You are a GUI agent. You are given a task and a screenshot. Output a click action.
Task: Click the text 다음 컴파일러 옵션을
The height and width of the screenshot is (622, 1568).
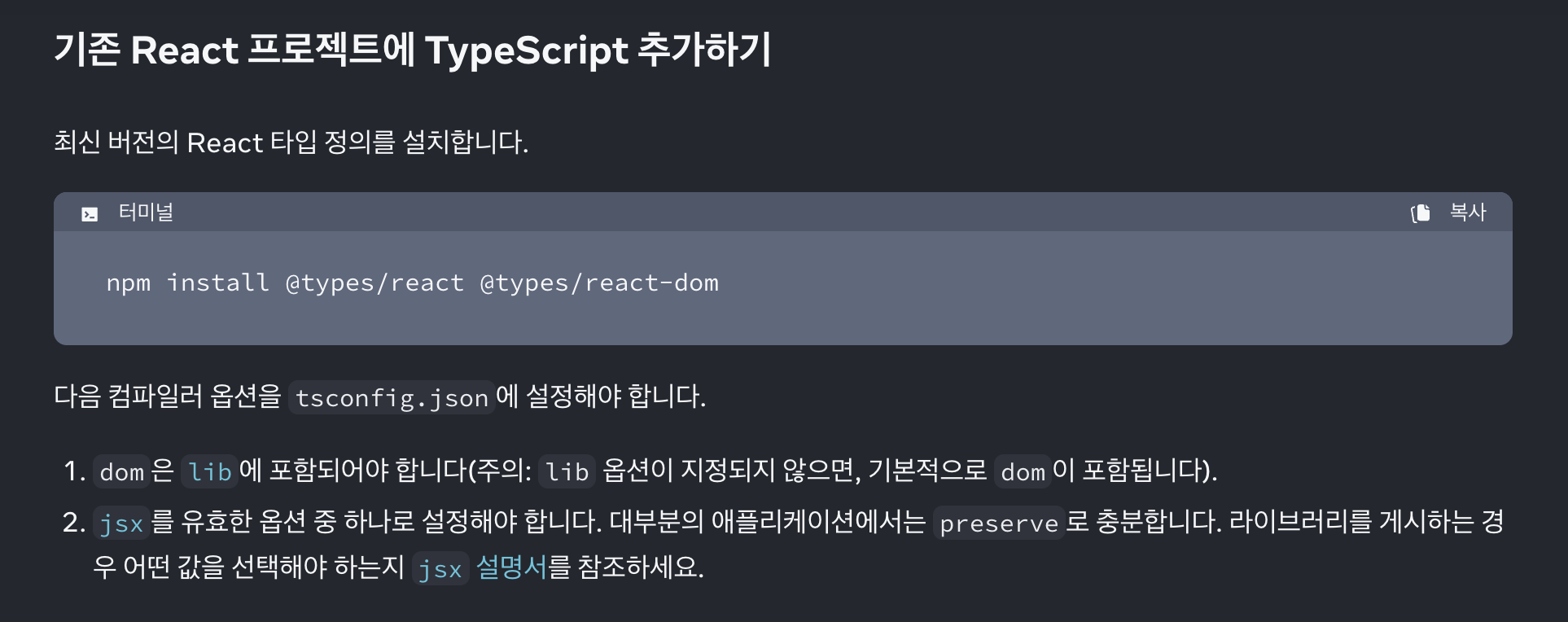click(168, 396)
